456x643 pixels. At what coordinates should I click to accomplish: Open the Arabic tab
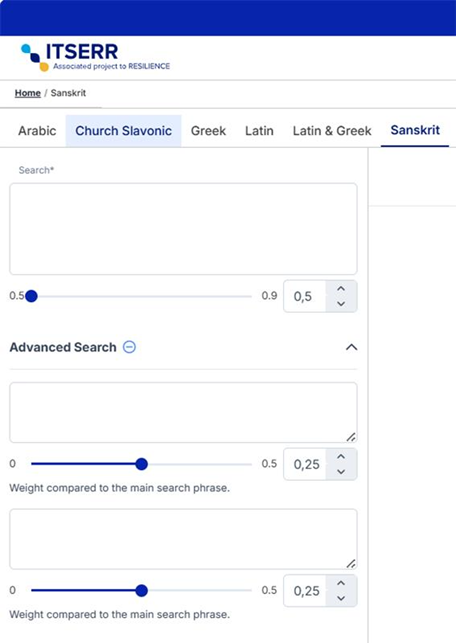point(37,131)
